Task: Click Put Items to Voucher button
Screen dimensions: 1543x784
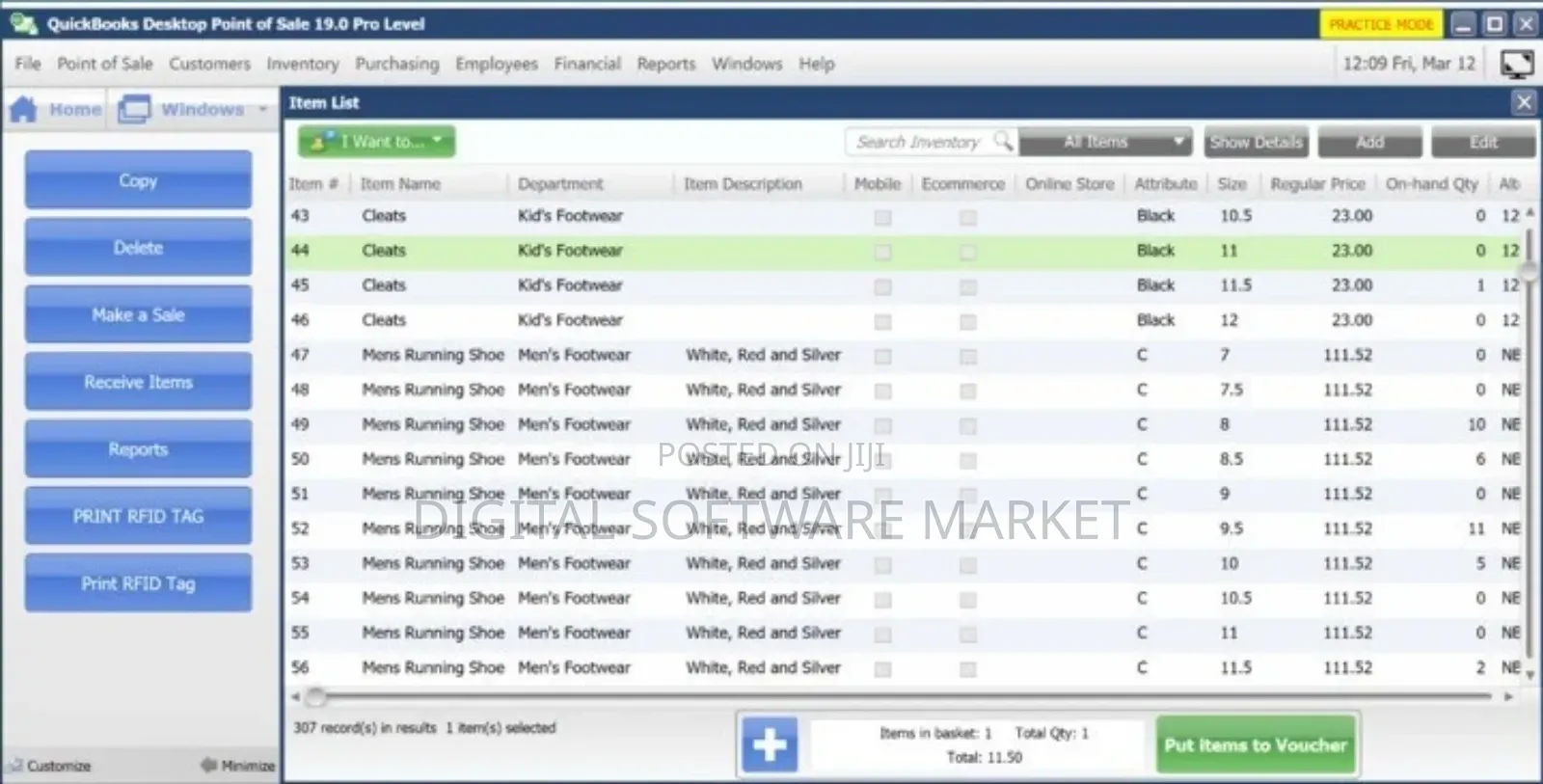Action: 1256,744
